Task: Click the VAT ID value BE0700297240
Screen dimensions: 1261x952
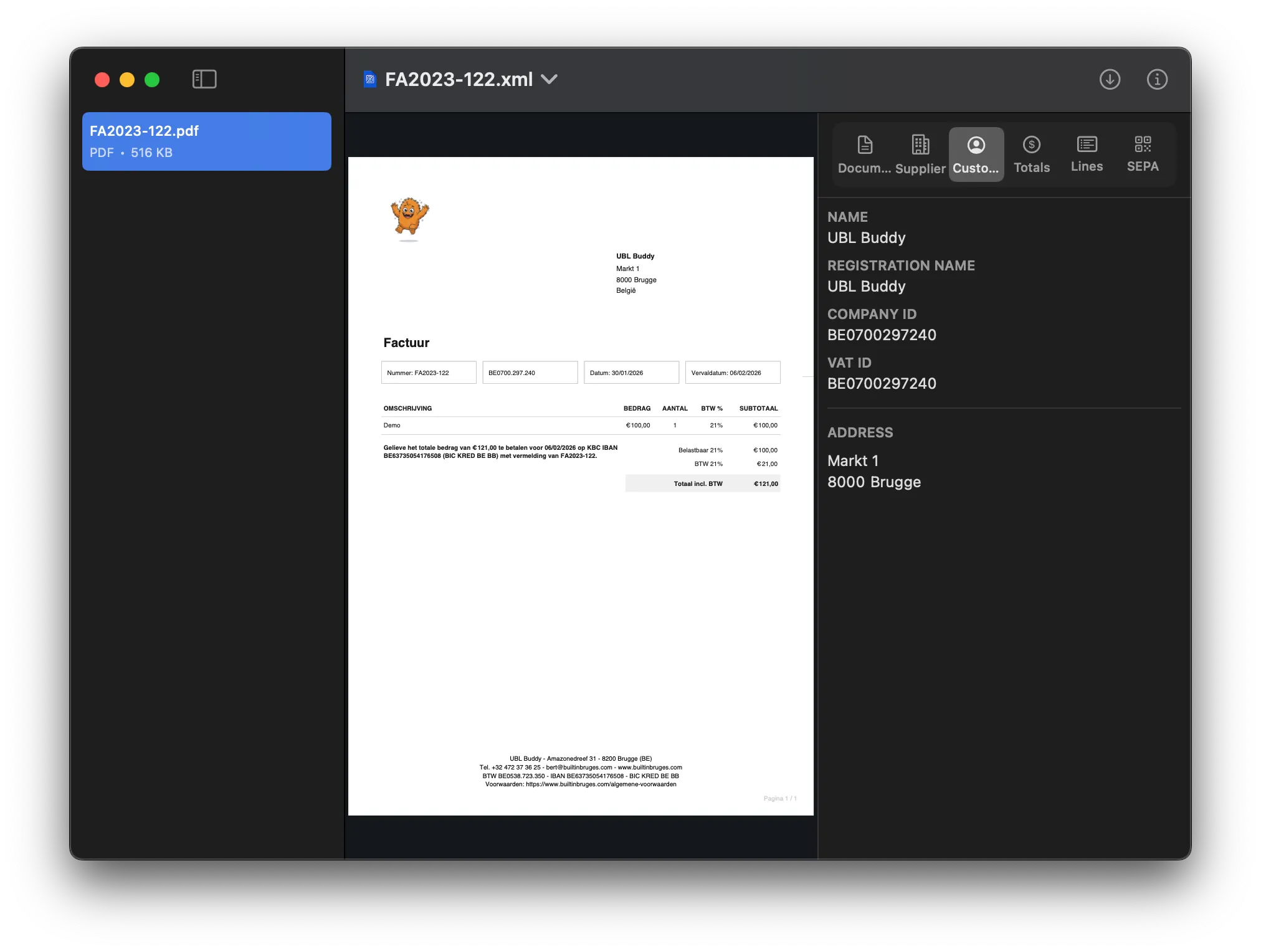Action: (881, 383)
